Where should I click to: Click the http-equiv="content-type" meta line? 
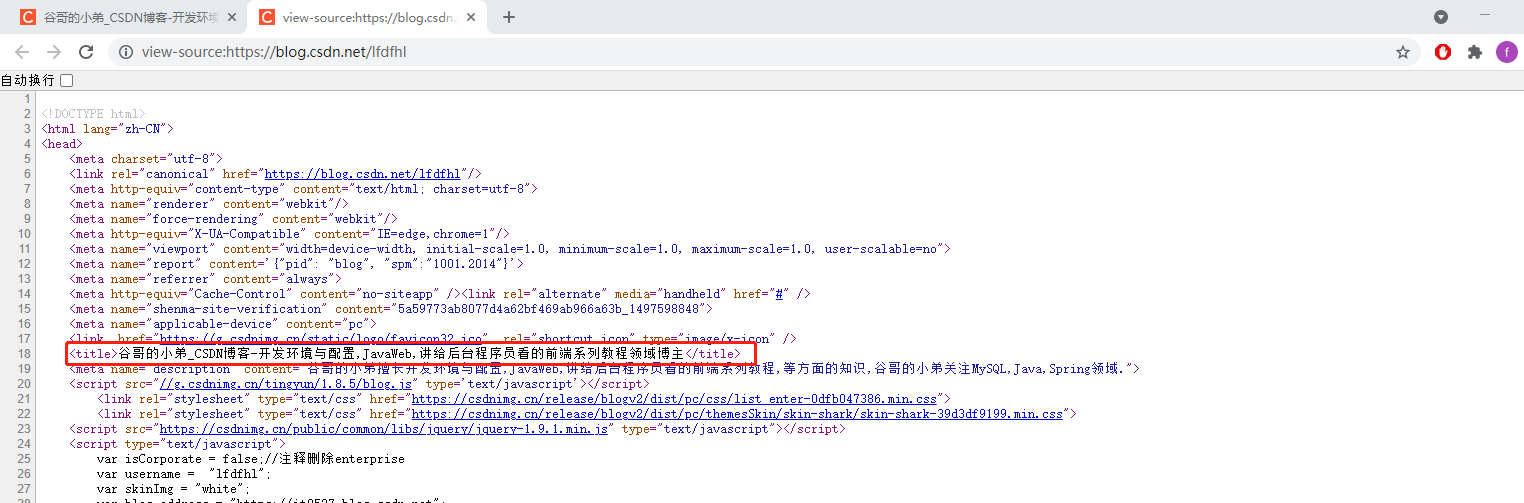point(303,189)
